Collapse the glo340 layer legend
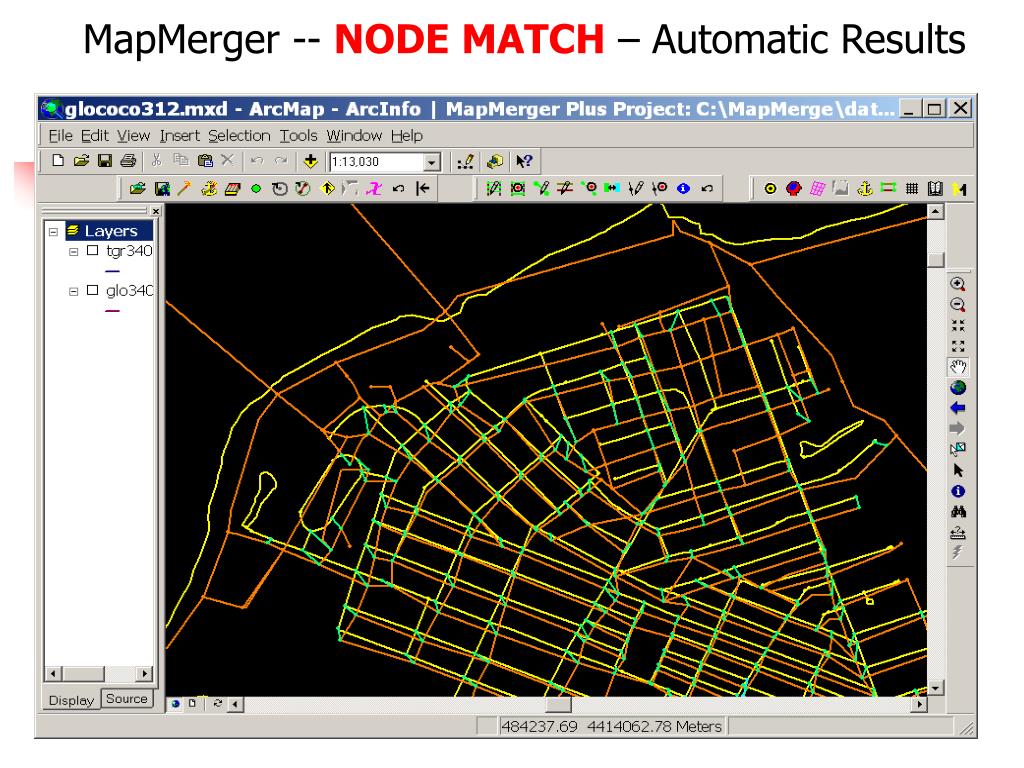 pyautogui.click(x=74, y=291)
